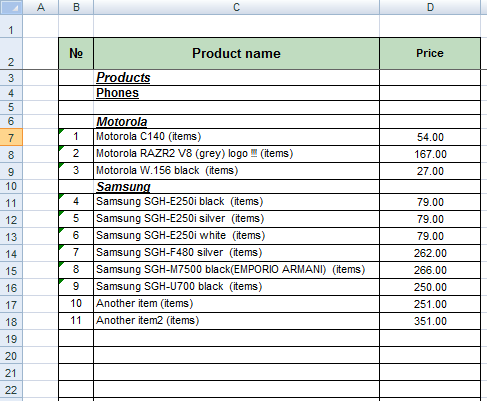The height and width of the screenshot is (401, 487).
Task: Click number cell '10' in Another item row
Action: tap(76, 304)
